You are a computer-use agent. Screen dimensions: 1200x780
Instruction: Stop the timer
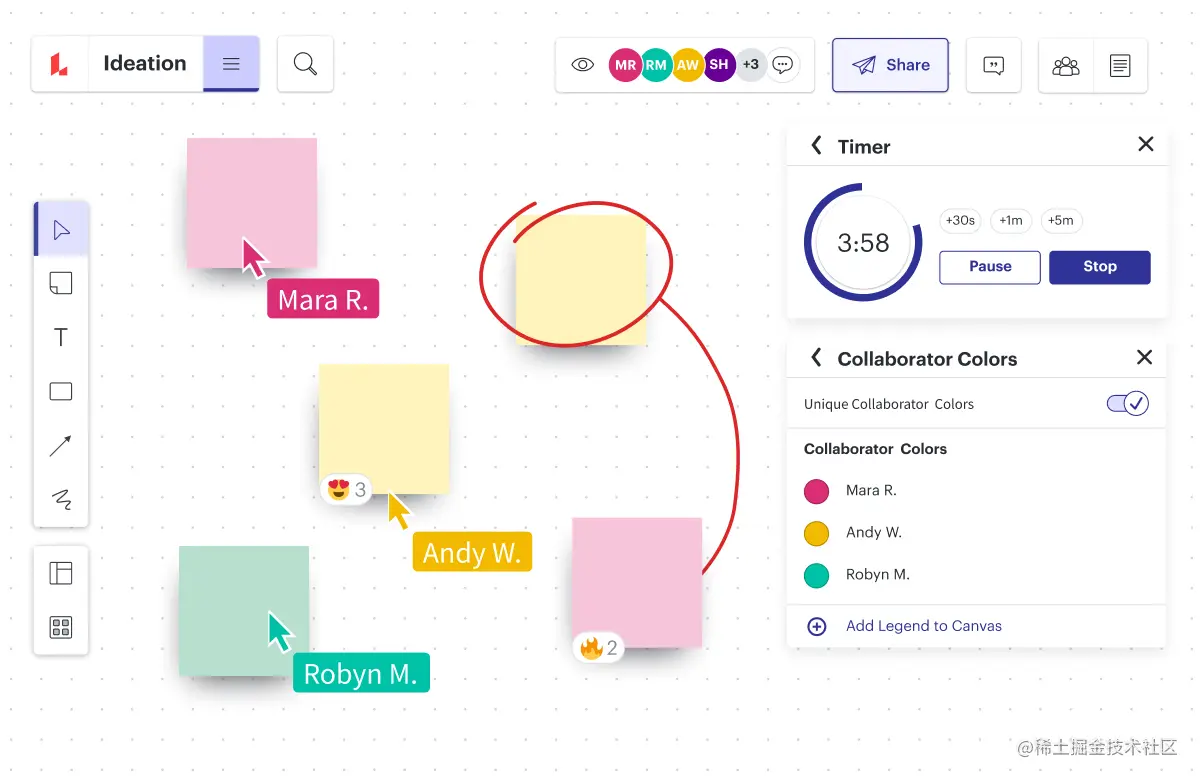[x=1100, y=267]
